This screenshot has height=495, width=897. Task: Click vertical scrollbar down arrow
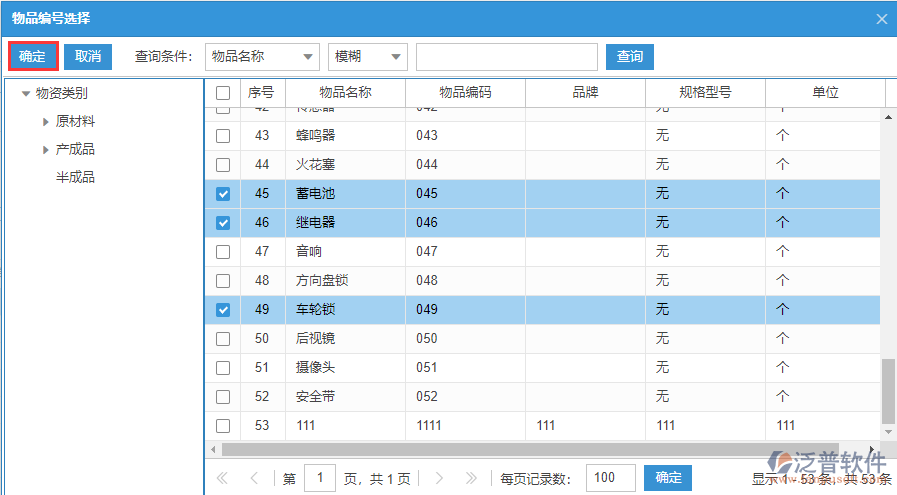(888, 432)
